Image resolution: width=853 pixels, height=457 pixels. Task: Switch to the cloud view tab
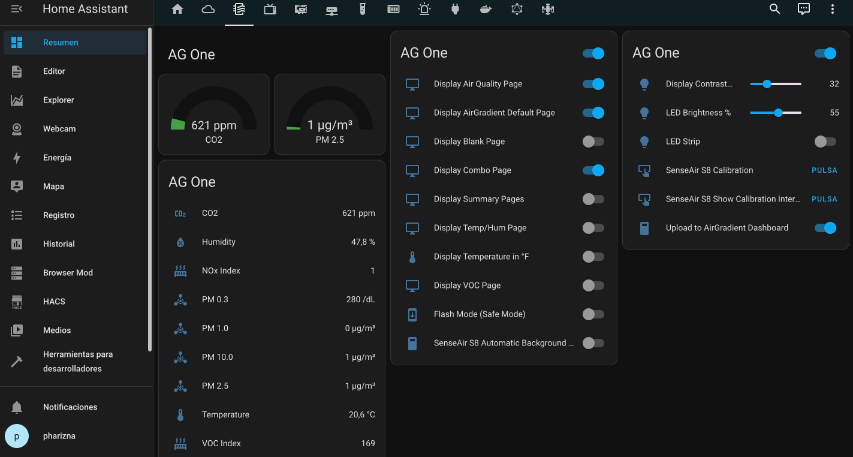tap(208, 9)
